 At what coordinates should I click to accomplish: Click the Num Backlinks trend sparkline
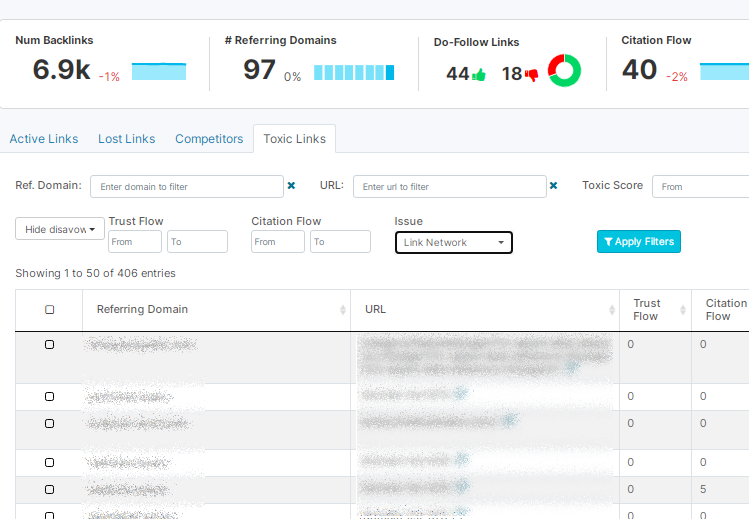coord(159,71)
